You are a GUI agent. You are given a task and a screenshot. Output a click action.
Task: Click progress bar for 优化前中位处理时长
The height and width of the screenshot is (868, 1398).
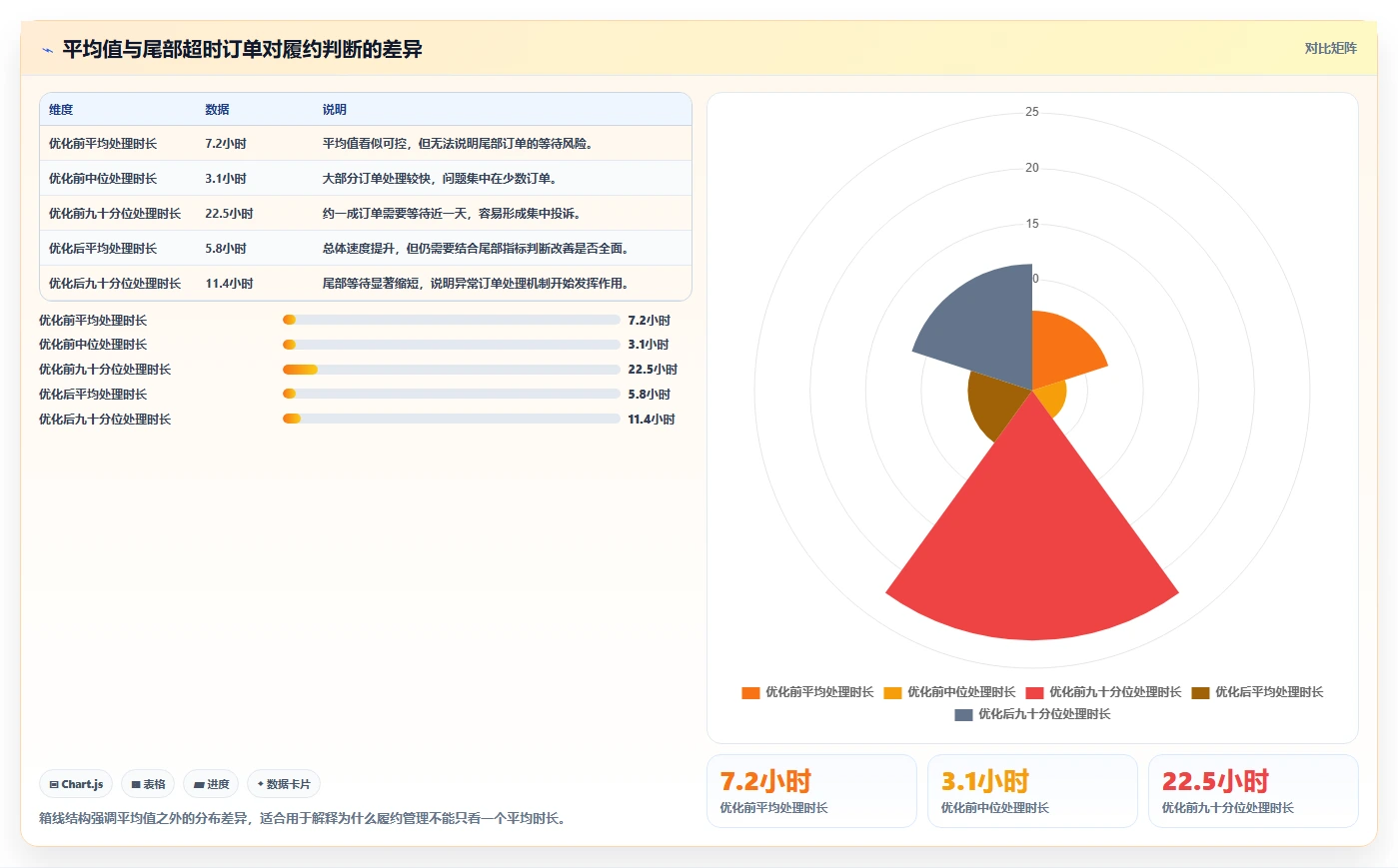point(452,345)
